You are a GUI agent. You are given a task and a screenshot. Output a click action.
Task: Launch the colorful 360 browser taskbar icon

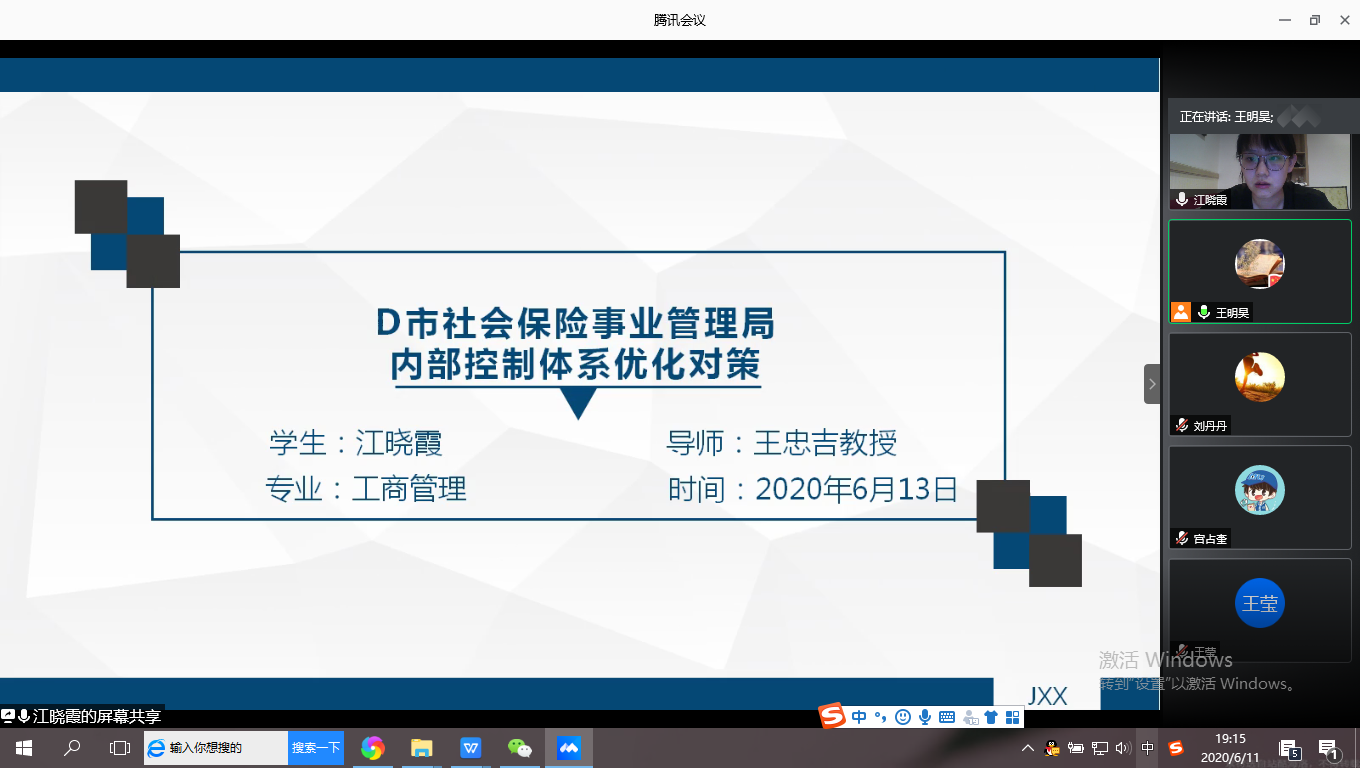[x=373, y=748]
